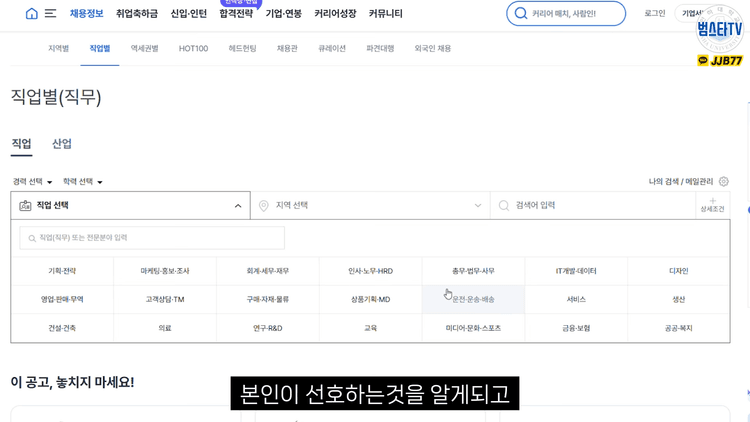Switch to the 산업 tab
Screen dimensions: 750x422
[x=62, y=144]
